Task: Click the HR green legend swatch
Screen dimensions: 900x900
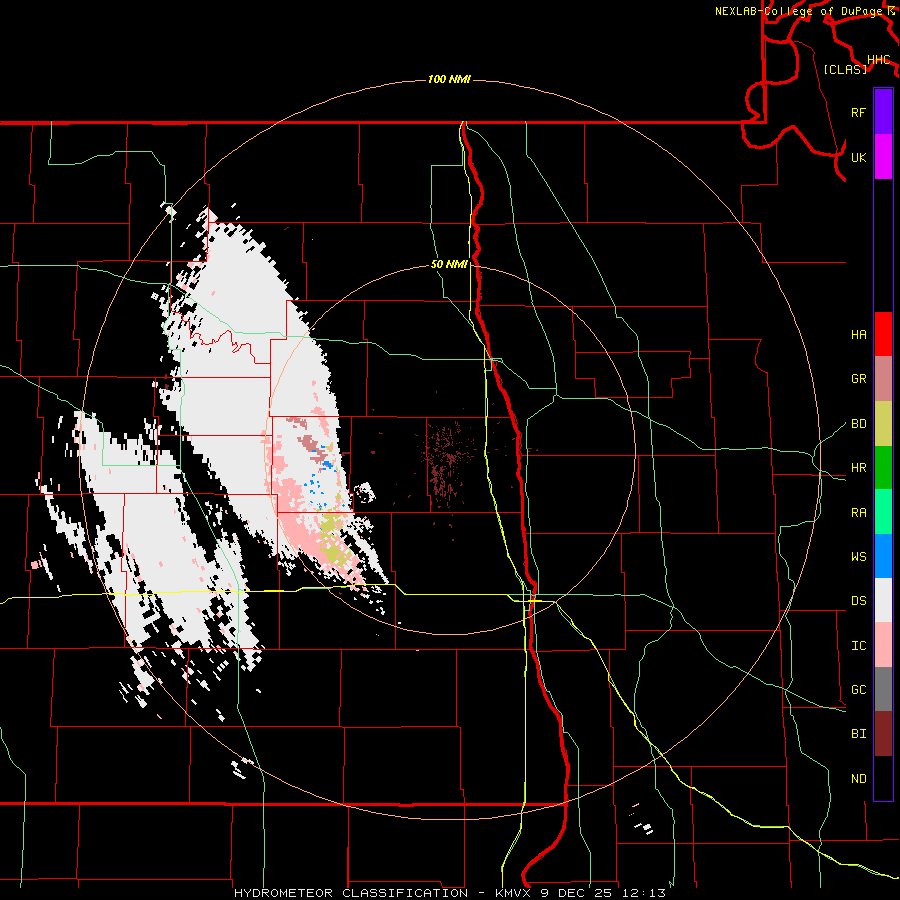Action: [x=883, y=468]
